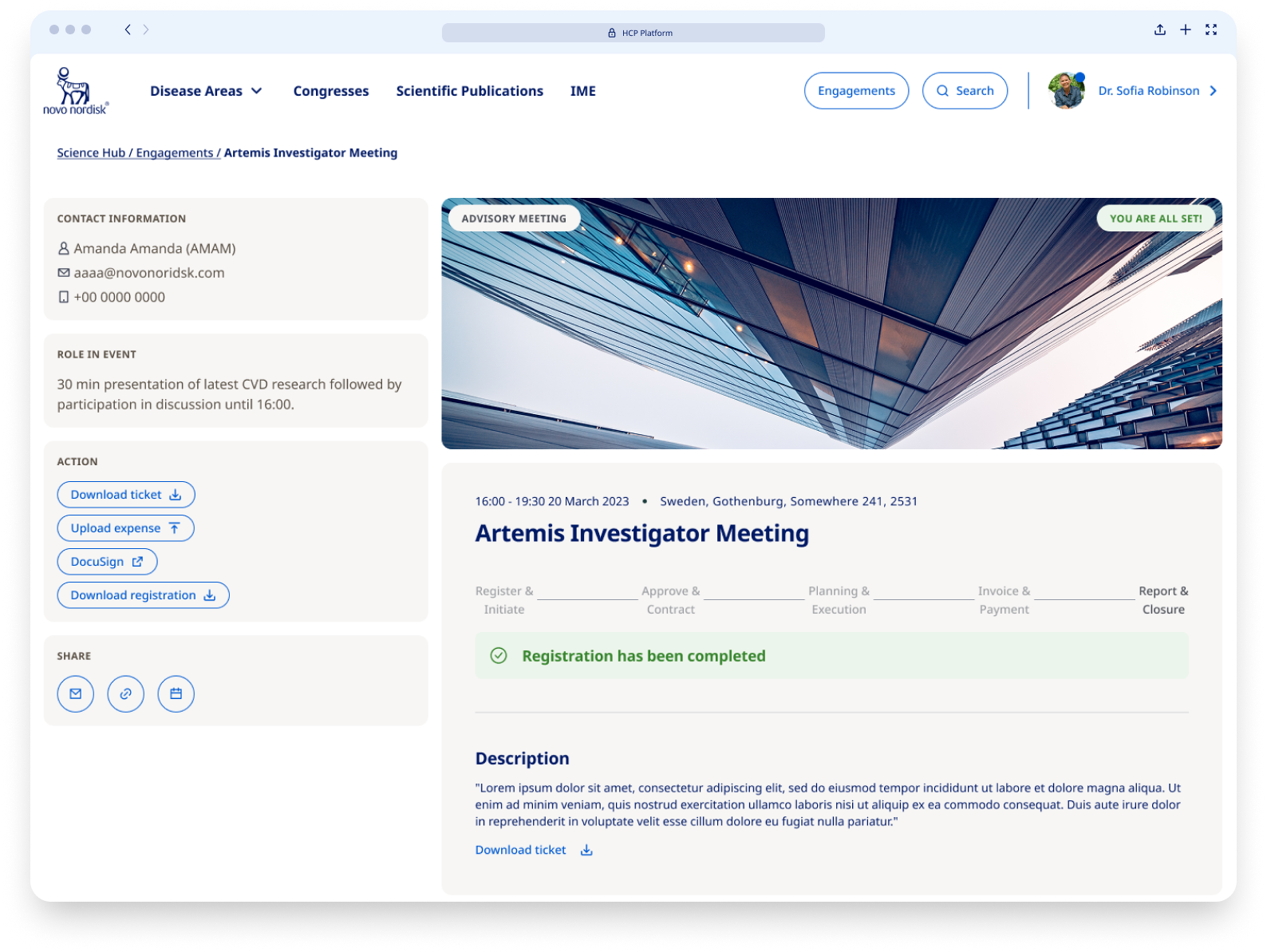The width and height of the screenshot is (1267, 952).
Task: Copy the event link with link icon
Action: click(x=126, y=693)
